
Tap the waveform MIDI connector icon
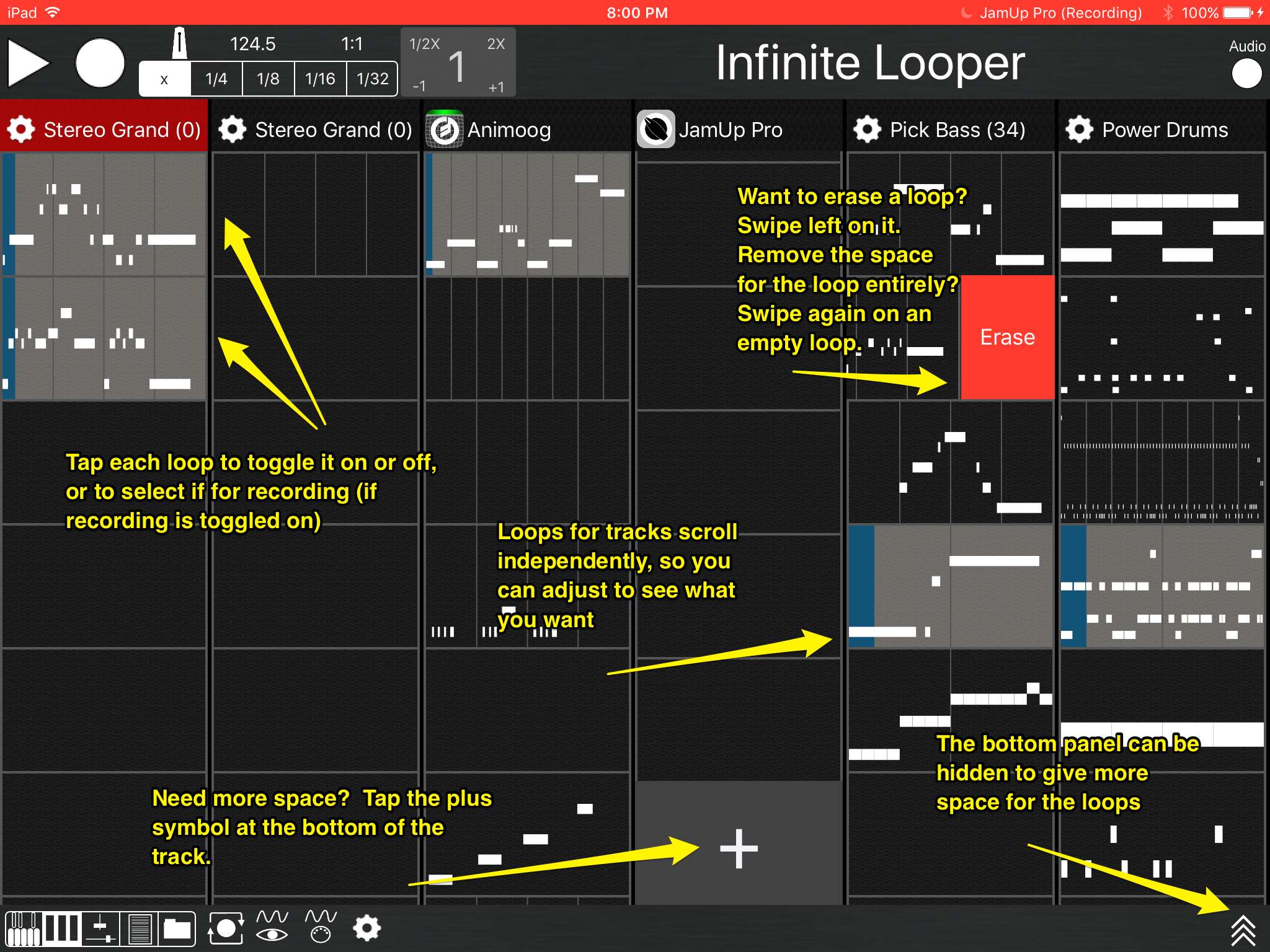coord(321,928)
